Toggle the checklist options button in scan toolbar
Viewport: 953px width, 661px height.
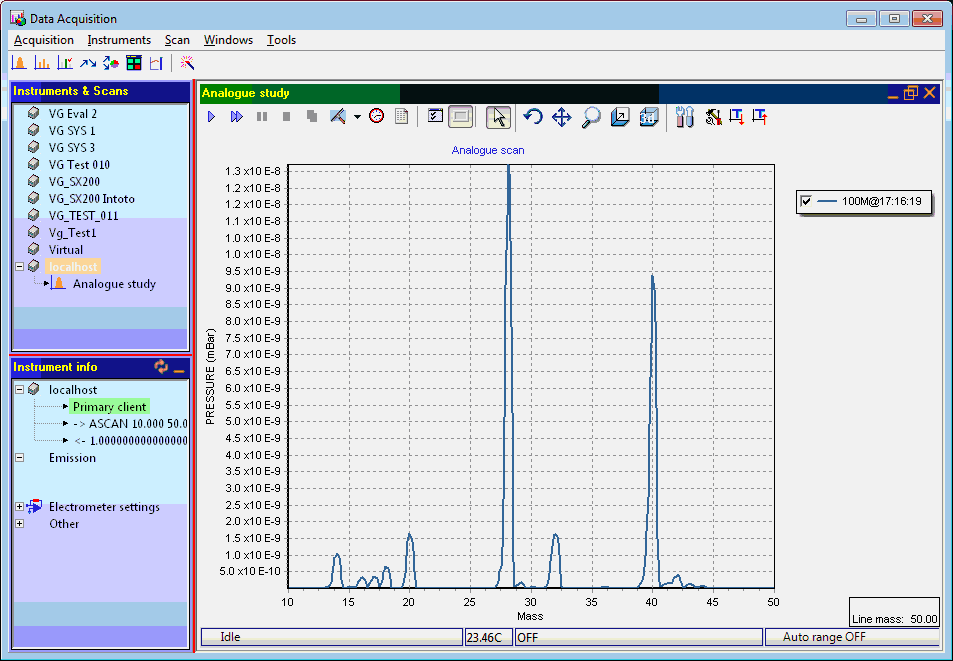click(435, 117)
